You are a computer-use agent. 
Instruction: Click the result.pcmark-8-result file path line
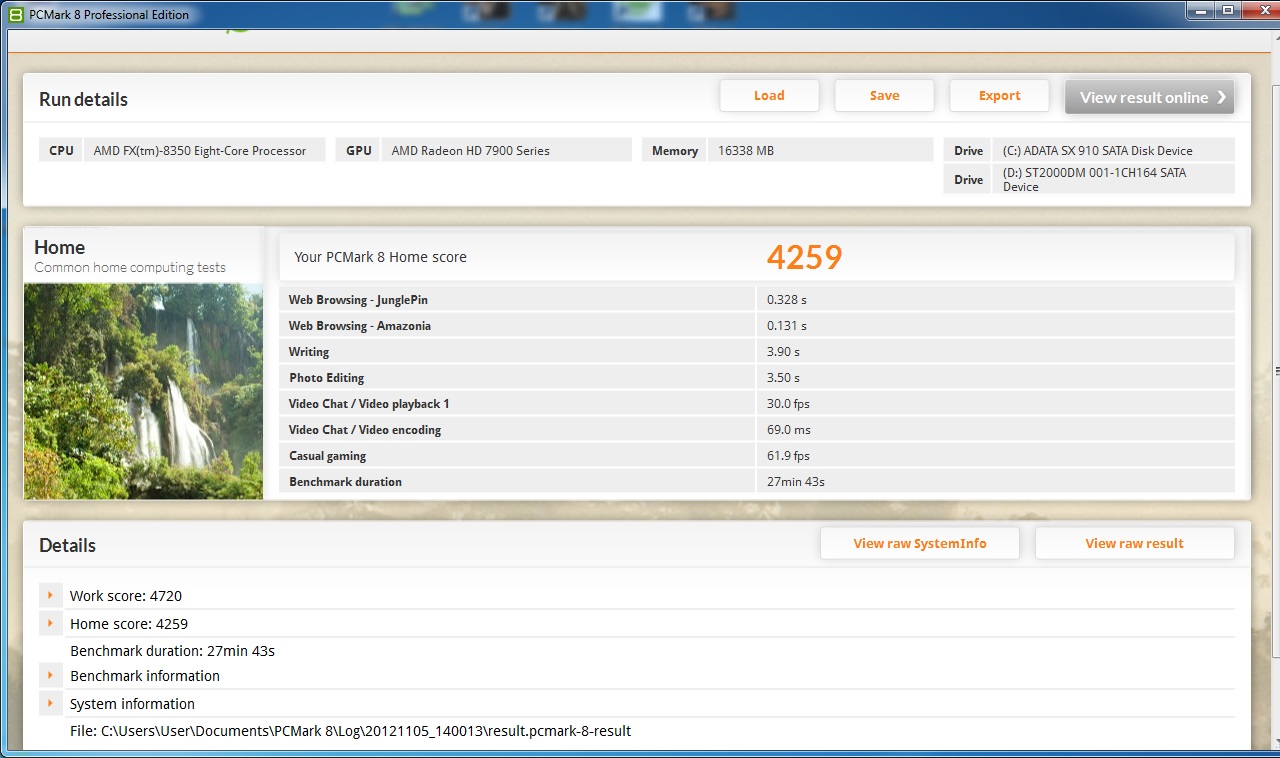pos(350,731)
